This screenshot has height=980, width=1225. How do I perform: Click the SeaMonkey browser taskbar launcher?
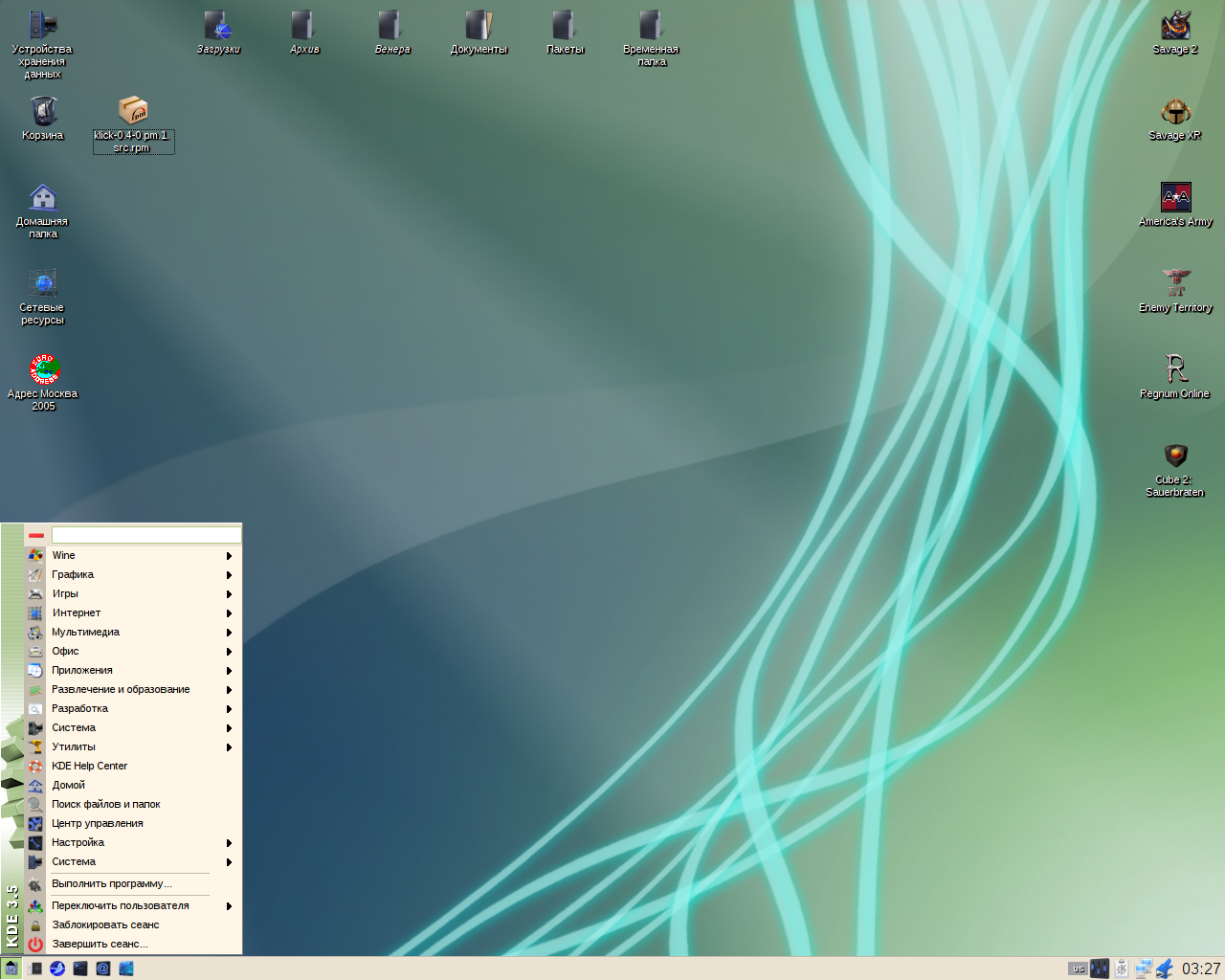pos(57,969)
